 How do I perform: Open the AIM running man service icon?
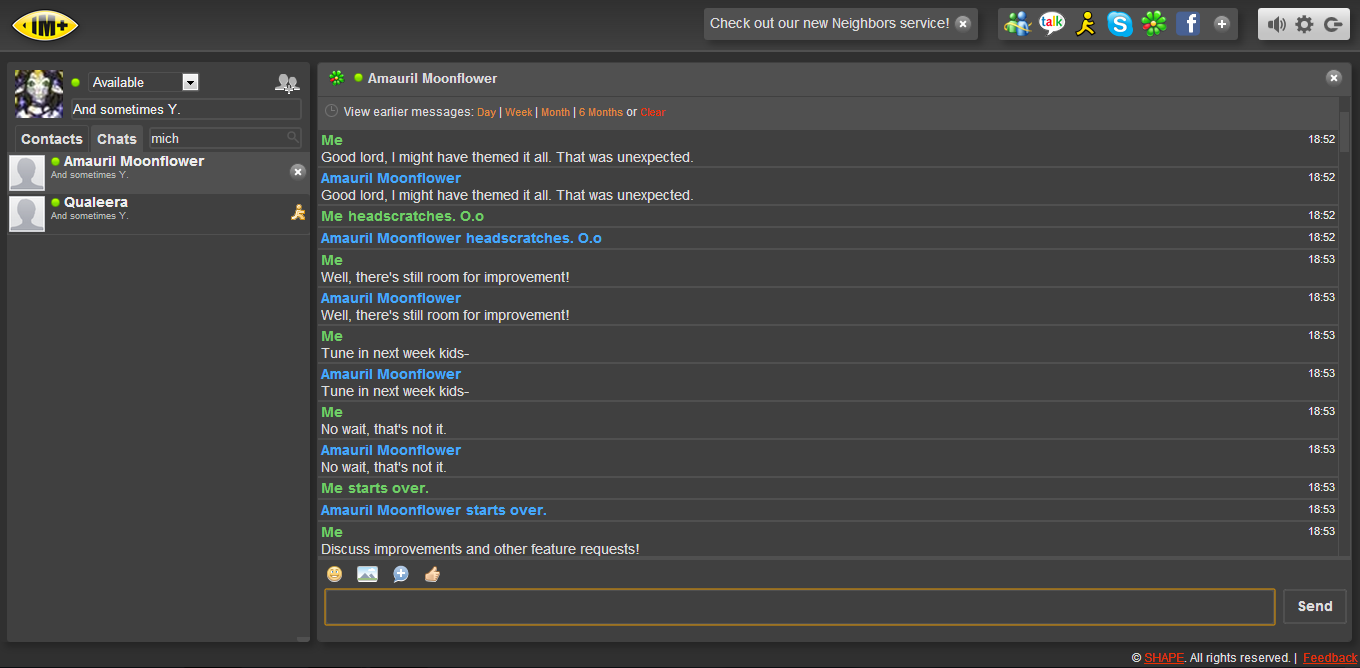click(1086, 24)
